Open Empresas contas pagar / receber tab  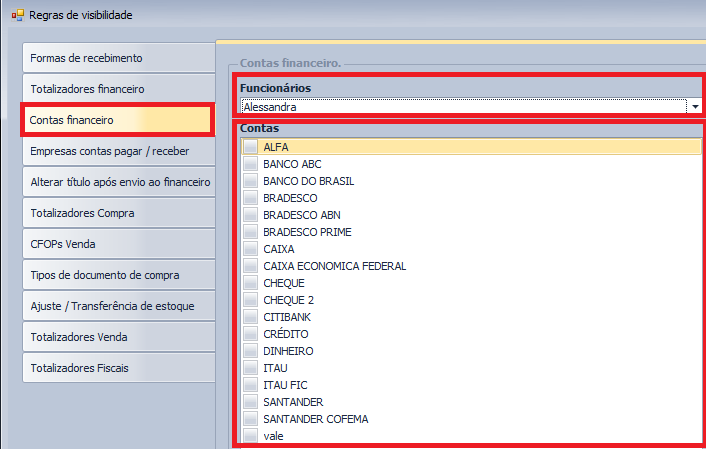pyautogui.click(x=119, y=151)
